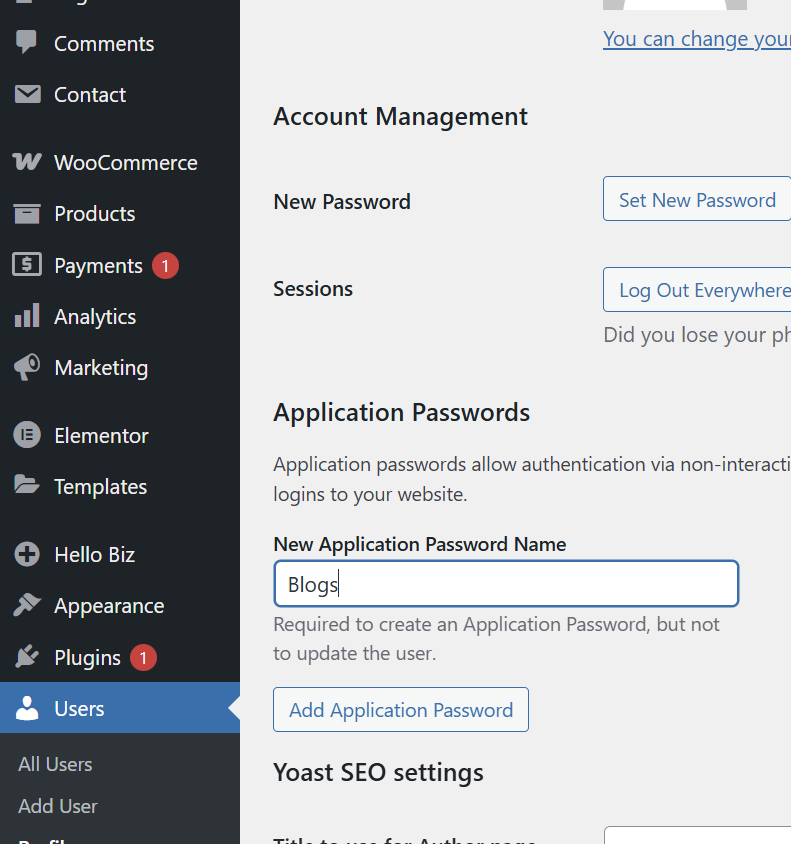Viewport: 791px width, 844px height.
Task: Open the Add User submenu link
Action: (58, 806)
